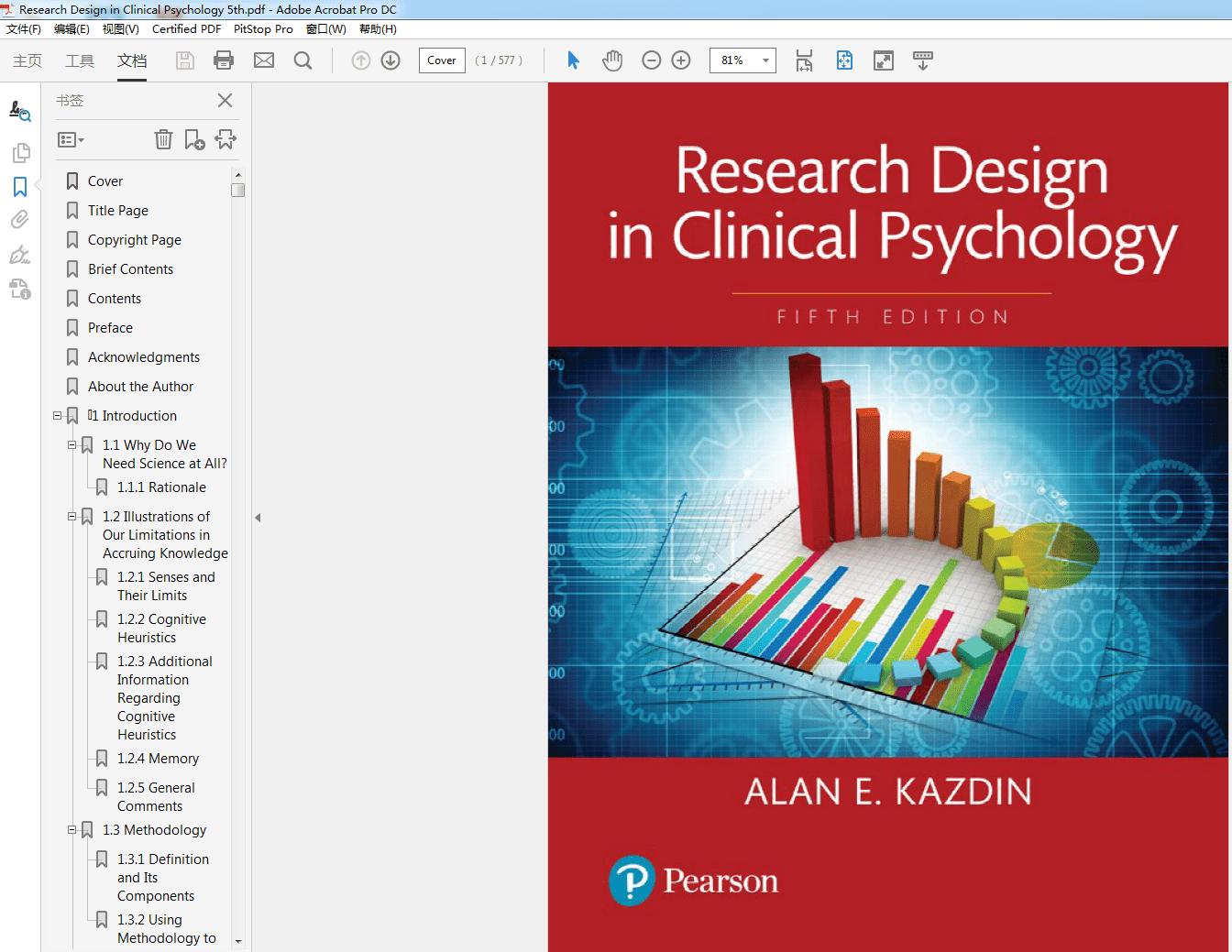
Task: Toggle the page thumbnails panel icon
Action: (19, 152)
